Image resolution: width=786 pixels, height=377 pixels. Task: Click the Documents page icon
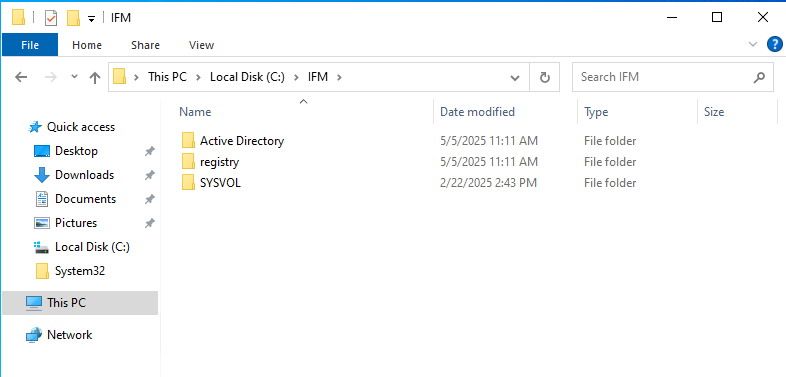pos(42,199)
